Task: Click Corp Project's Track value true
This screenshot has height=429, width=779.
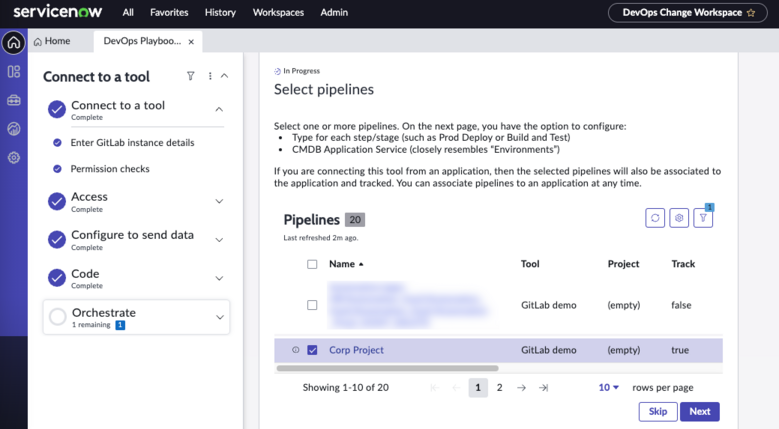Action: coord(680,350)
